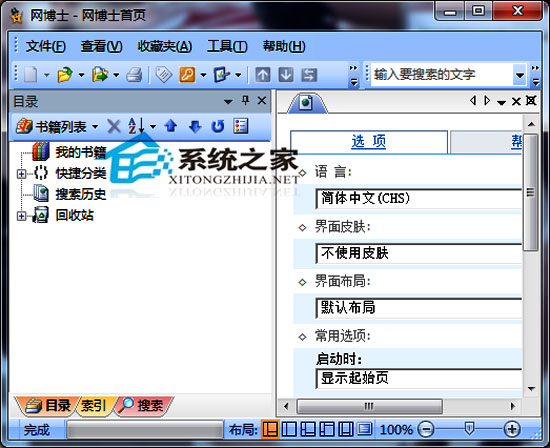Click the vertical scrollbar down arrow
Viewport: 550px width, 448px height.
click(x=531, y=388)
